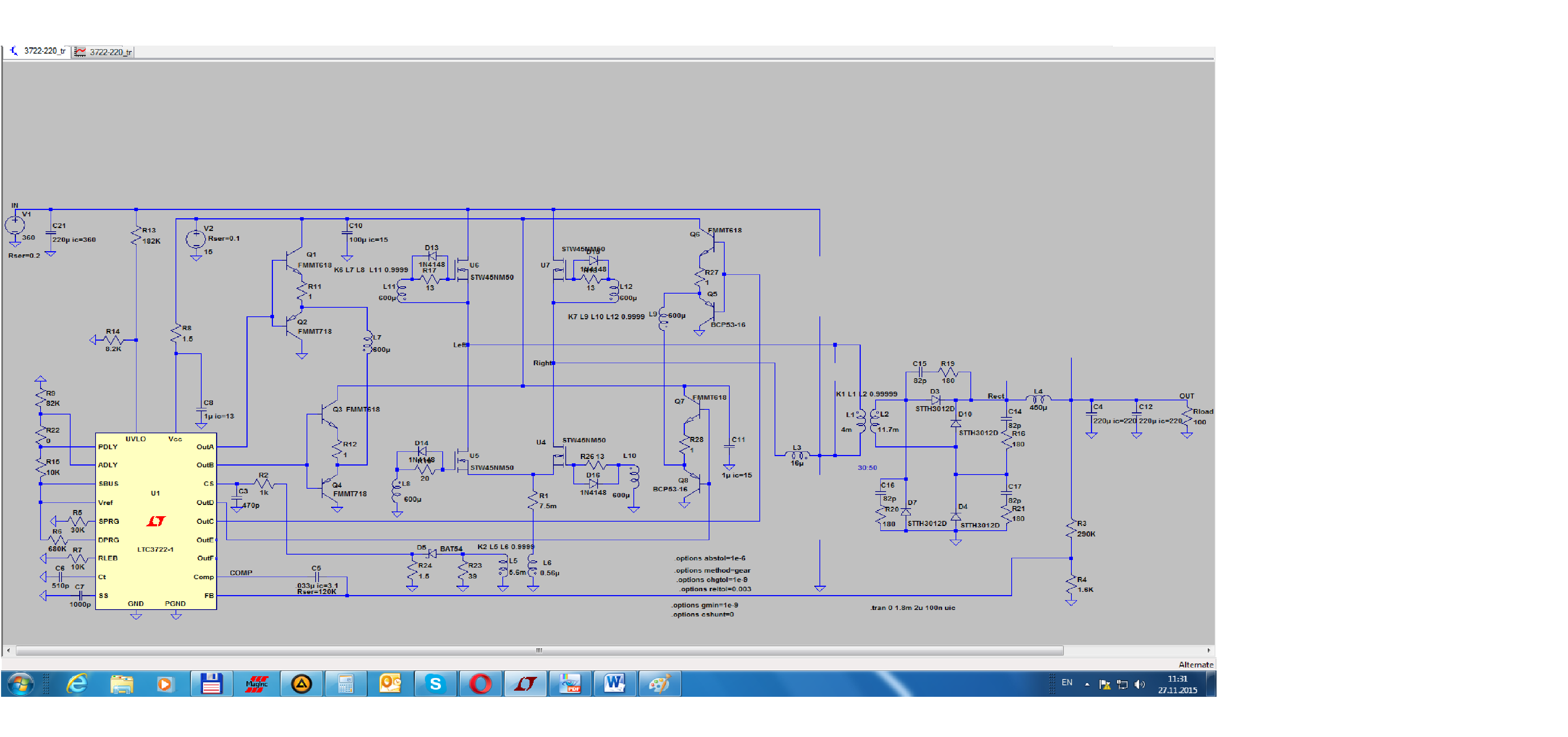Click the K6 L7 L8 L11 0.9999 statement
Image resolution: width=1568 pixels, height=737 pixels.
pos(371,270)
